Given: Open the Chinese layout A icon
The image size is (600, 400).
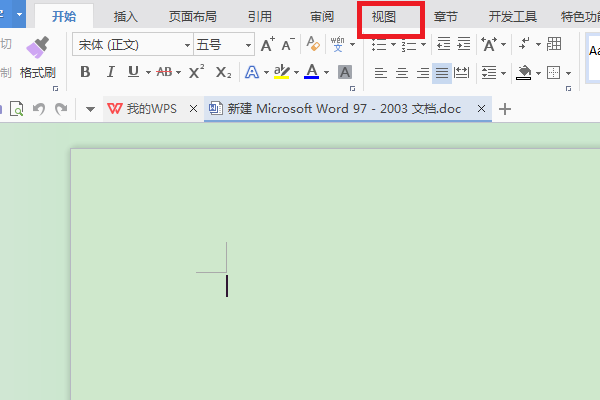Looking at the screenshot, I should [x=489, y=44].
